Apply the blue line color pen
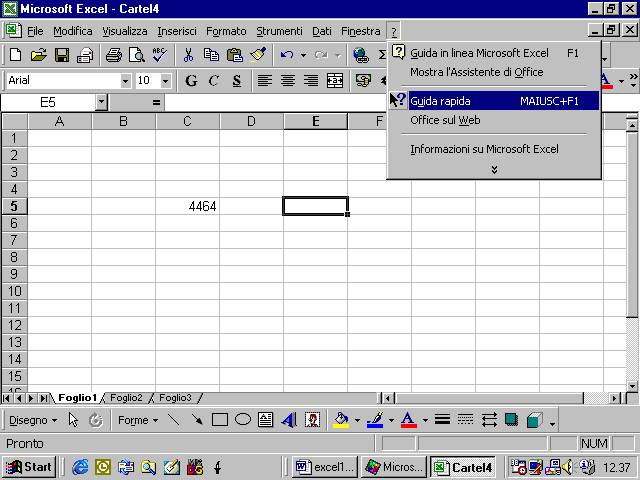This screenshot has width=640, height=480. [x=375, y=420]
